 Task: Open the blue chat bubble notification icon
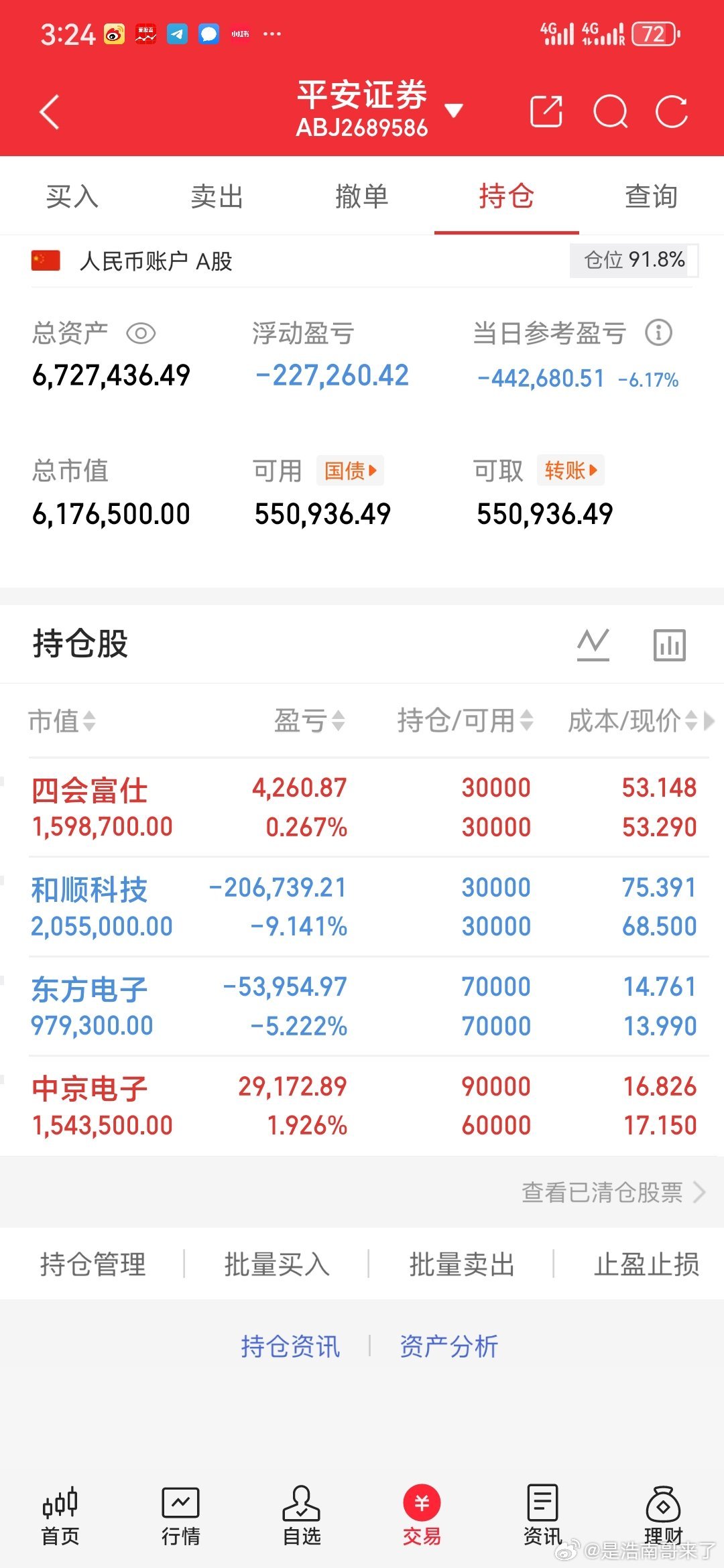(208, 34)
